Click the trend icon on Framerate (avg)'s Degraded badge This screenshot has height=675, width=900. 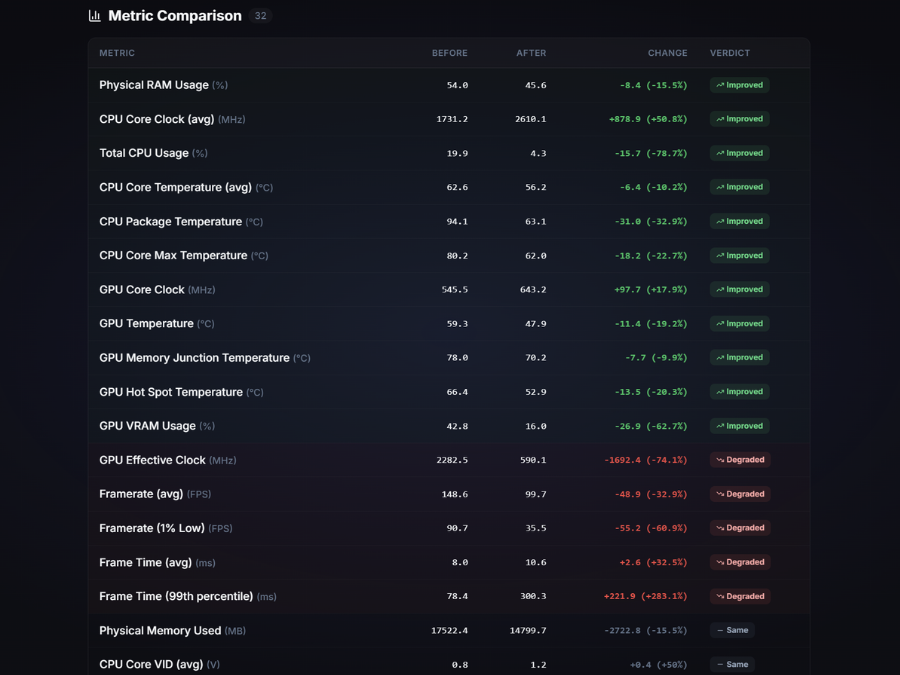pos(721,493)
